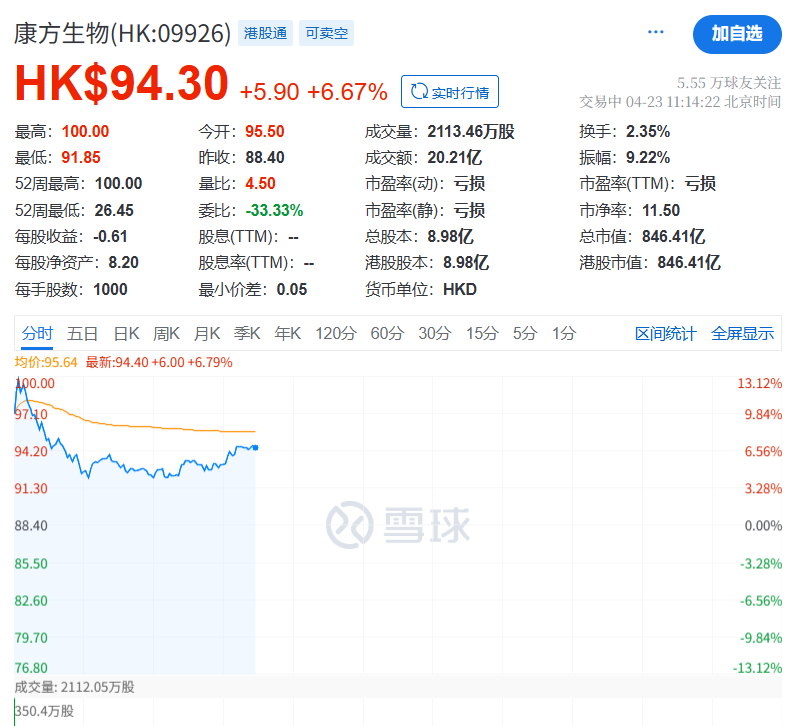The width and height of the screenshot is (807, 726).
Task: Click the 每手股数 value 1000
Action: tap(110, 290)
